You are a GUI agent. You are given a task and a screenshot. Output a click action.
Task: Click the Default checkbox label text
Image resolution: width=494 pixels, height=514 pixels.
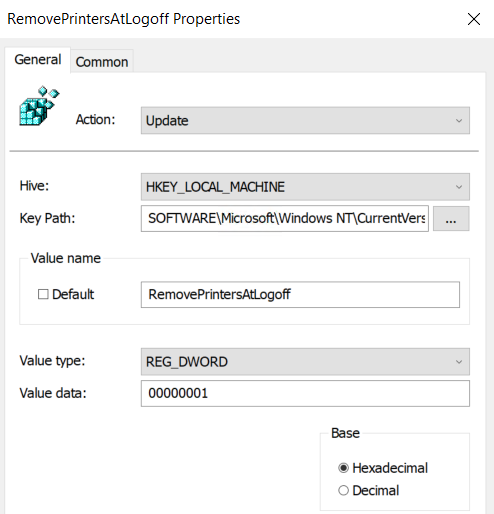(73, 294)
